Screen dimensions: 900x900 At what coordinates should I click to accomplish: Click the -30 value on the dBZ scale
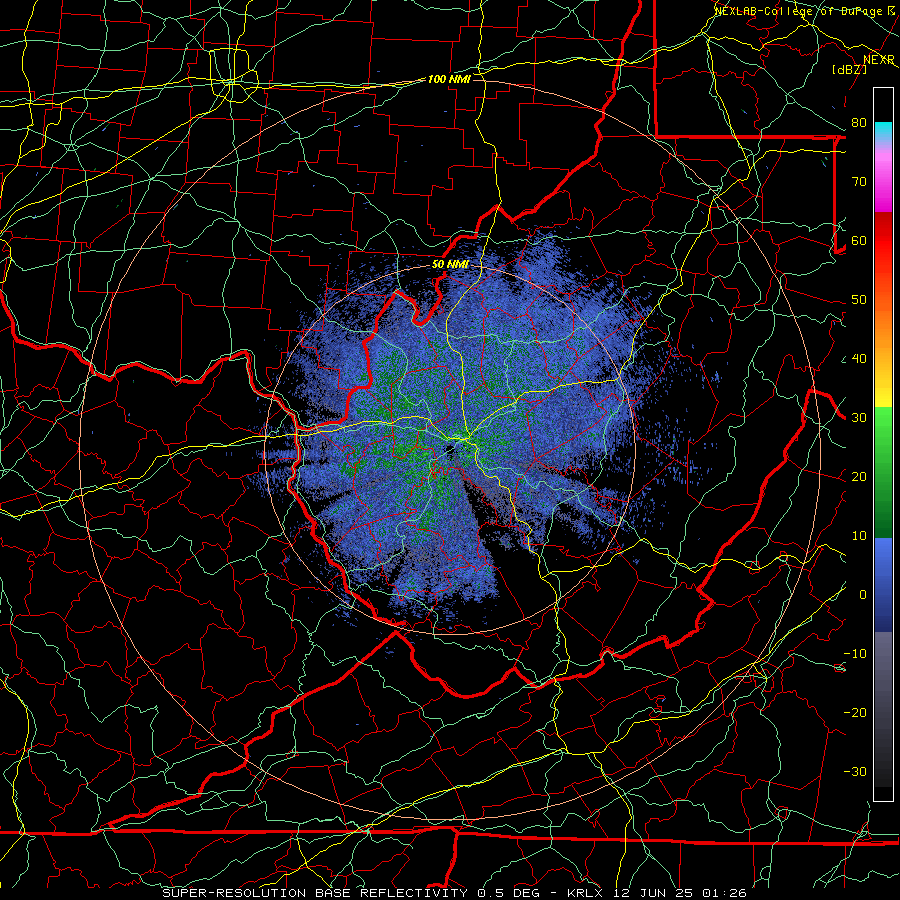click(855, 772)
